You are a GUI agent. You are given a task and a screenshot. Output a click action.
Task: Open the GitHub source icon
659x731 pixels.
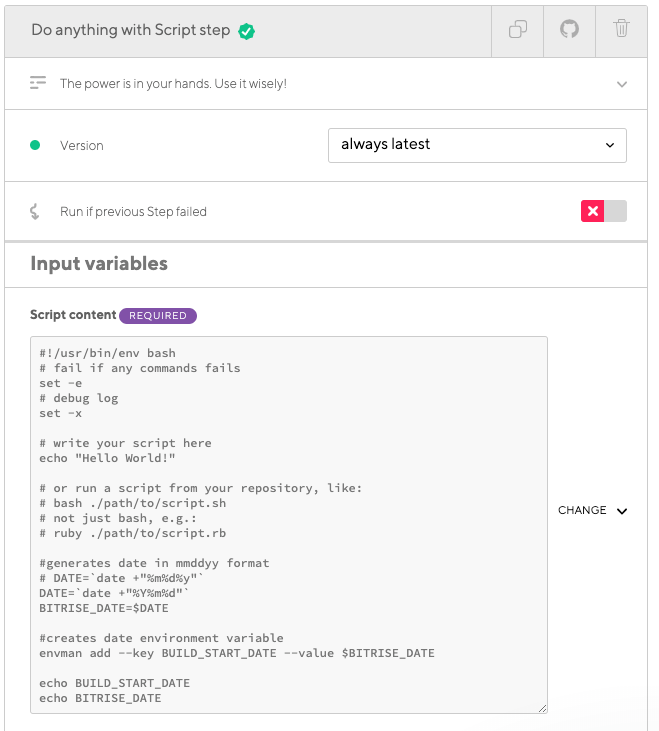[x=569, y=29]
